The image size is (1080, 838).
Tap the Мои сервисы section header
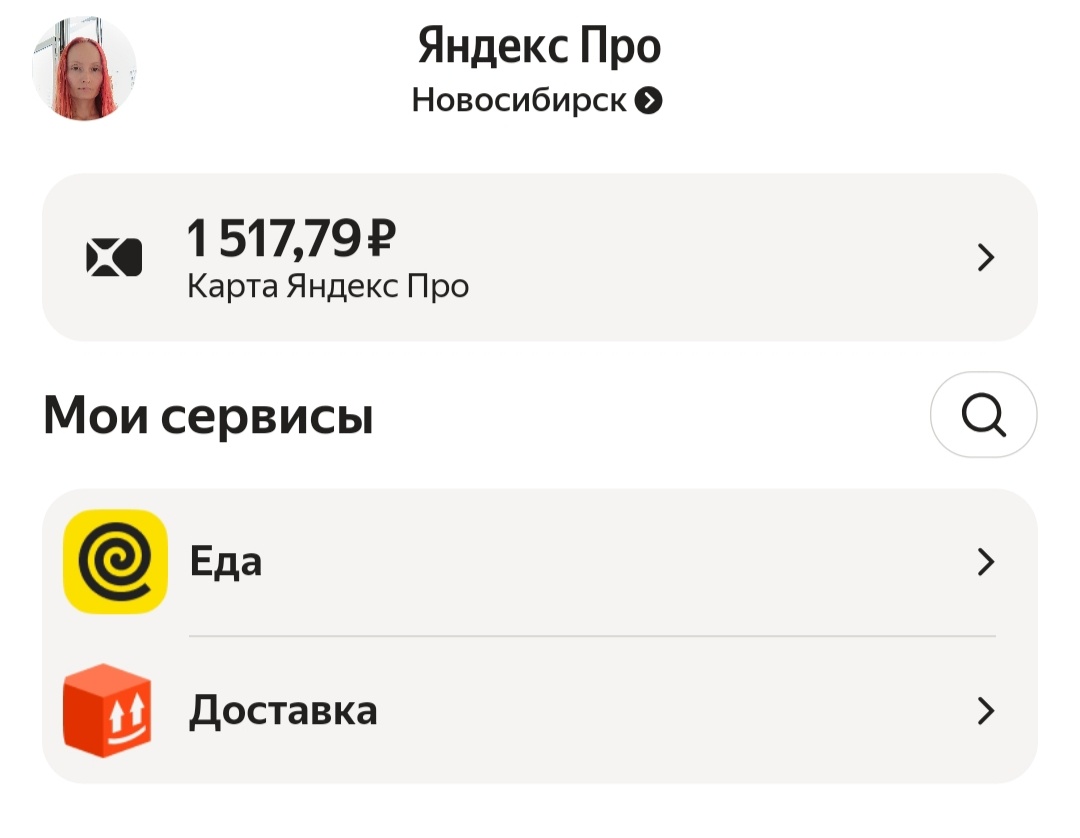coord(207,414)
